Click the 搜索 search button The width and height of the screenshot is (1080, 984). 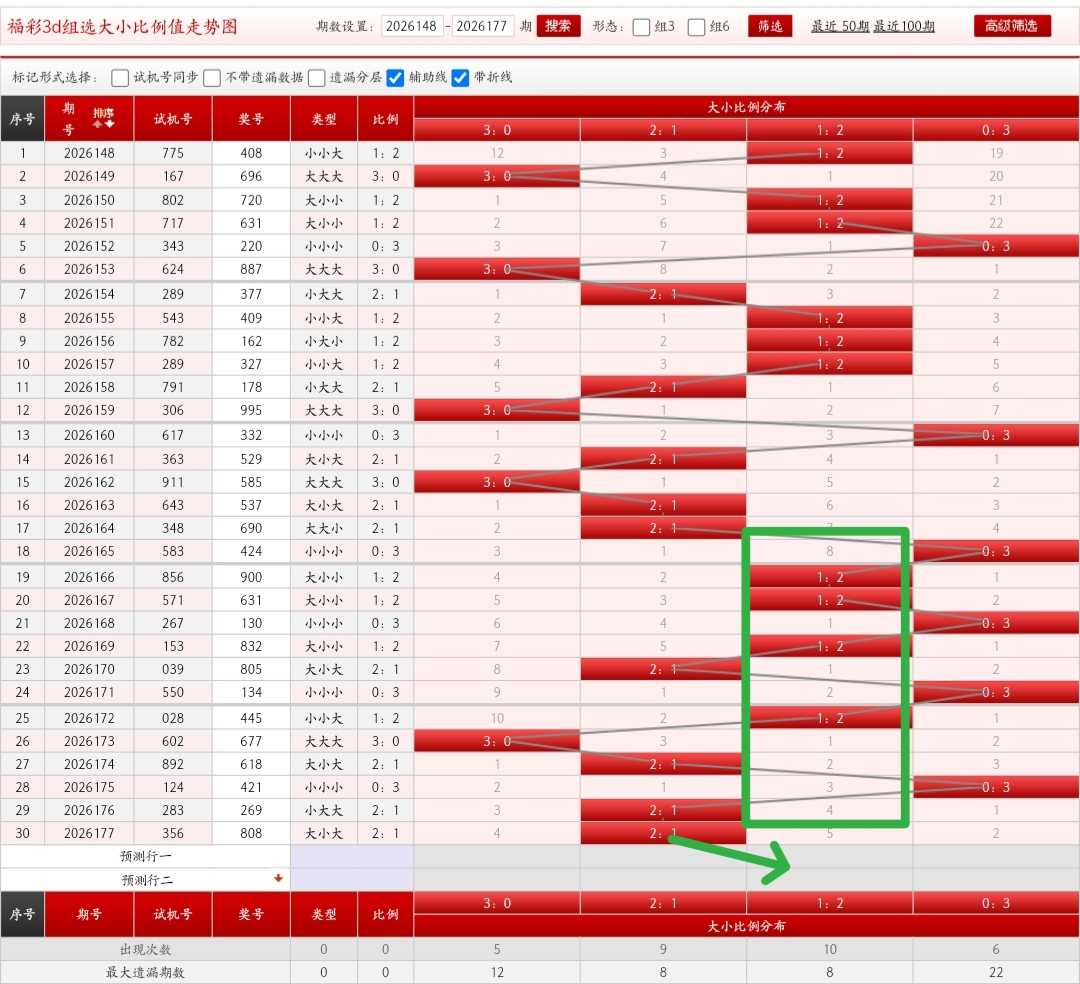pos(558,26)
